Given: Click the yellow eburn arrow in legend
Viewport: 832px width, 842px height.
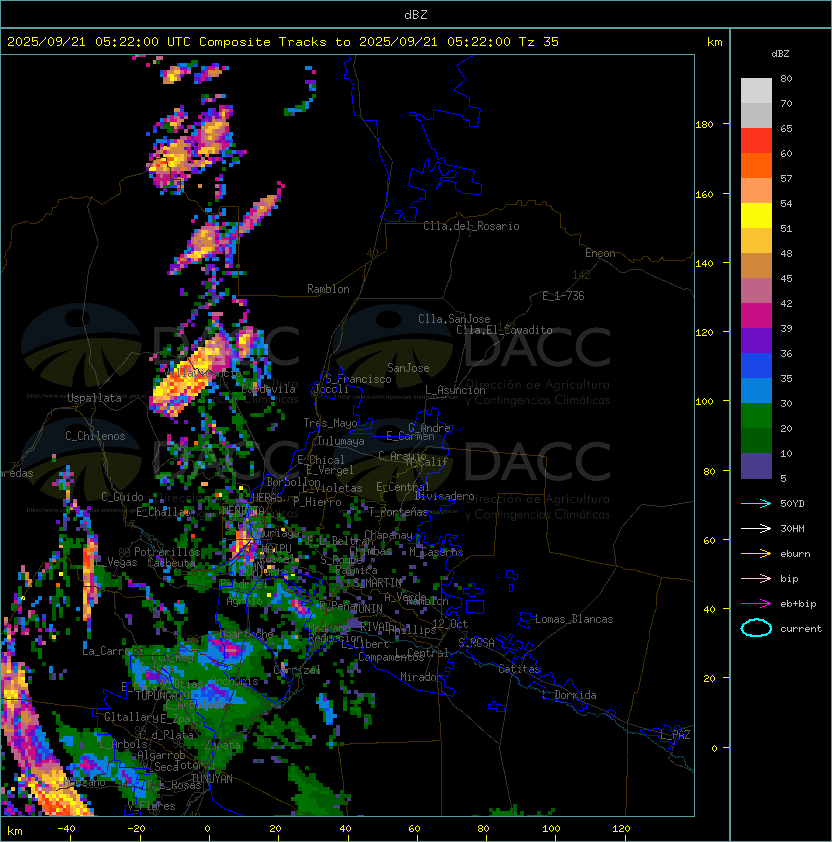Looking at the screenshot, I should click(x=756, y=554).
